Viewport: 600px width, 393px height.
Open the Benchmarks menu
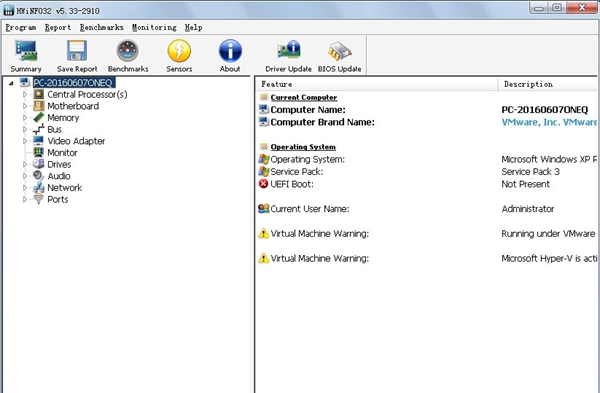(101, 28)
